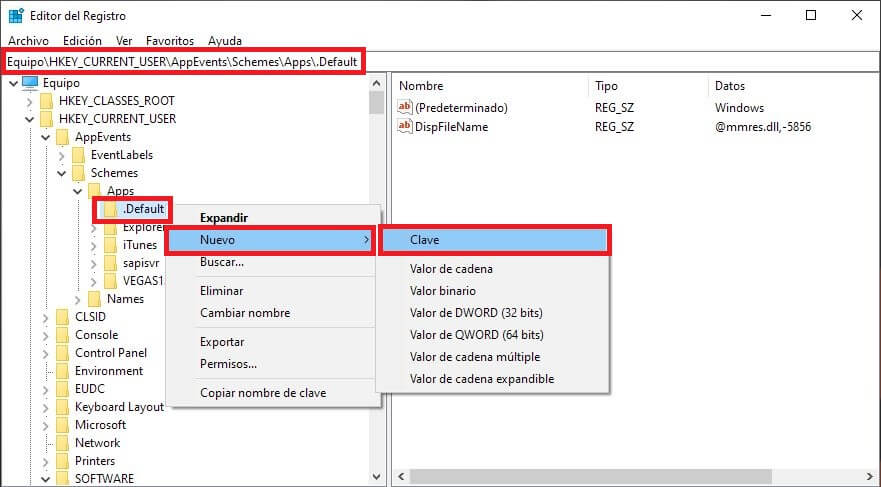
Task: Open the Favoritos menu
Action: (170, 41)
